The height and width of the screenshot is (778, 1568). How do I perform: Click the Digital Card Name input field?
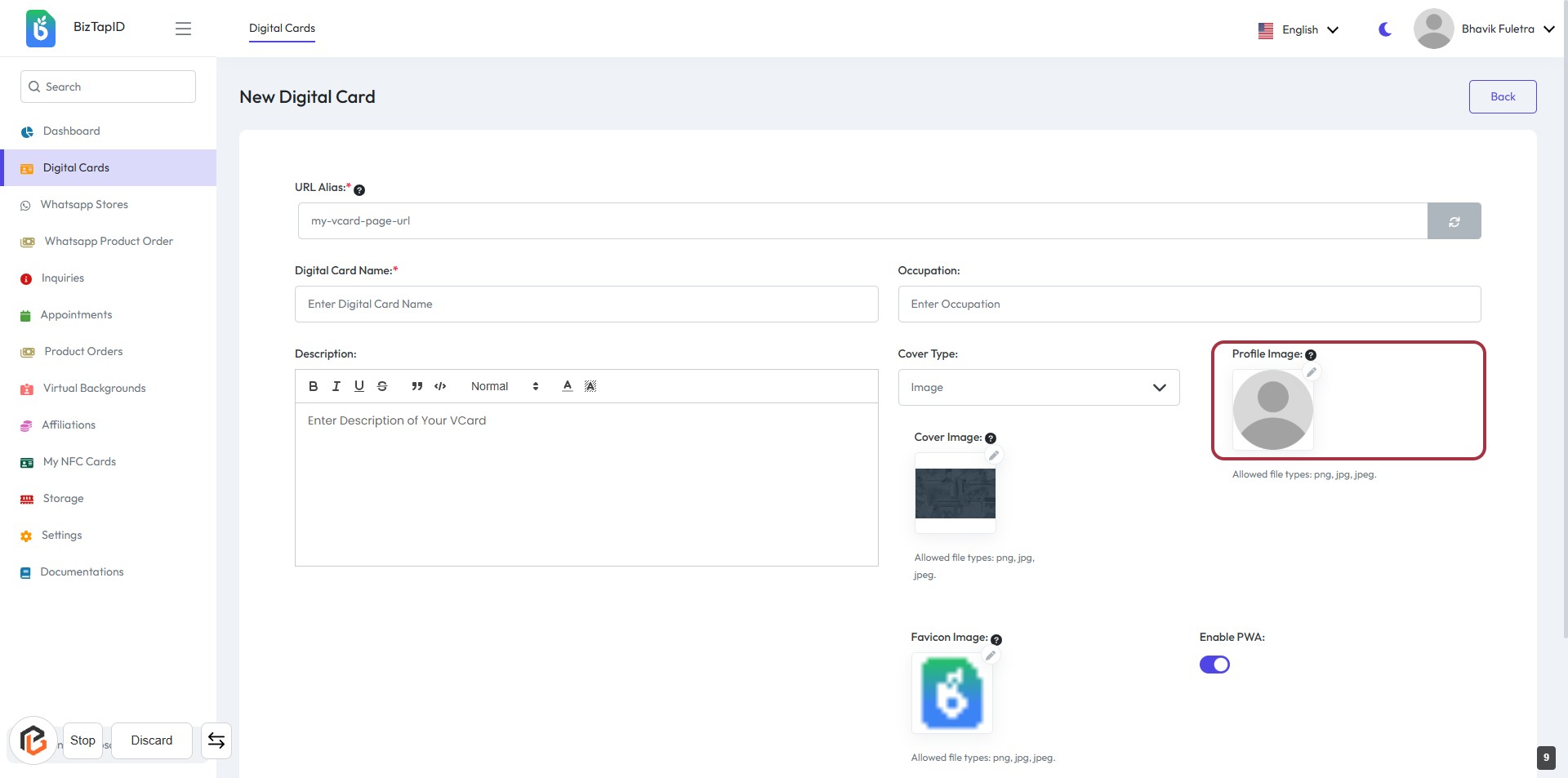(586, 304)
